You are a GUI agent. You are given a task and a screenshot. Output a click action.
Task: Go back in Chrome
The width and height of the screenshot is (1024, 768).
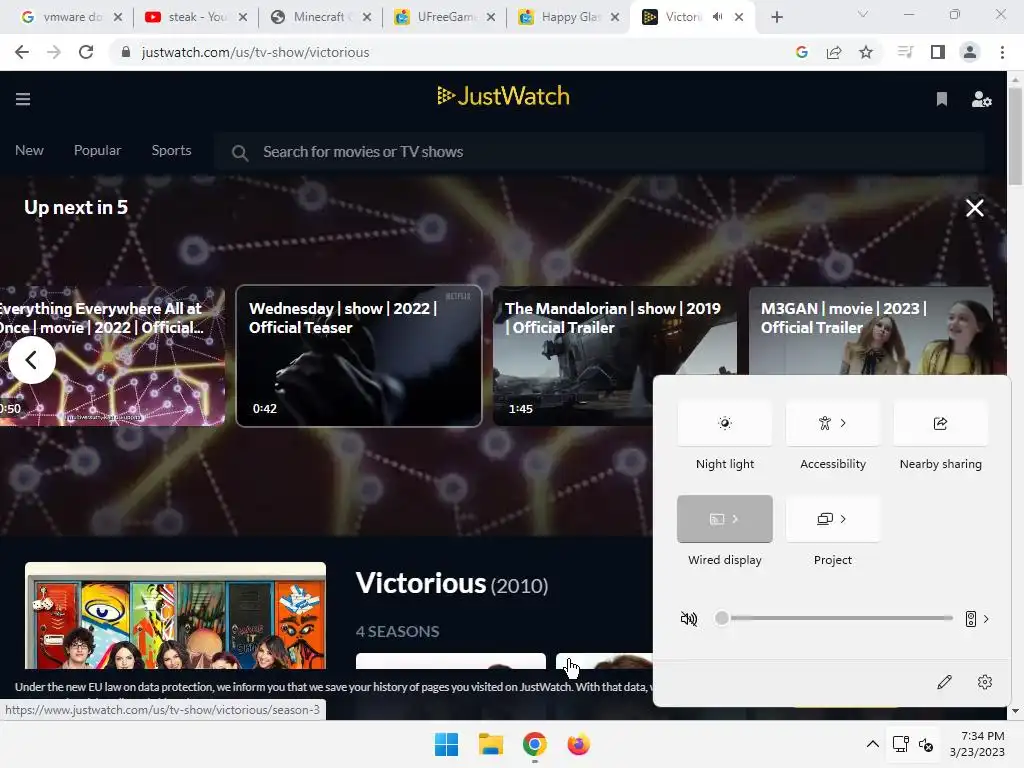click(x=22, y=52)
